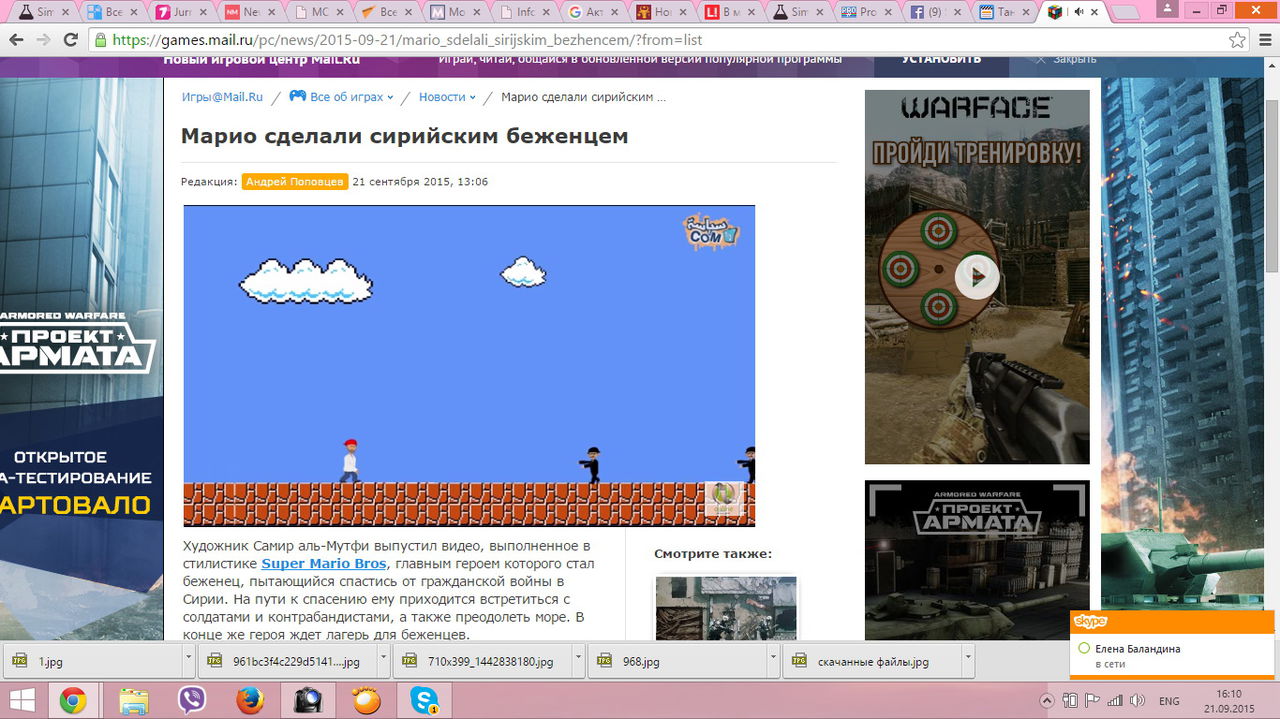Viewport: 1280px width, 719px height.
Task: Click the left Проект Армата logo ad
Action: 76,345
